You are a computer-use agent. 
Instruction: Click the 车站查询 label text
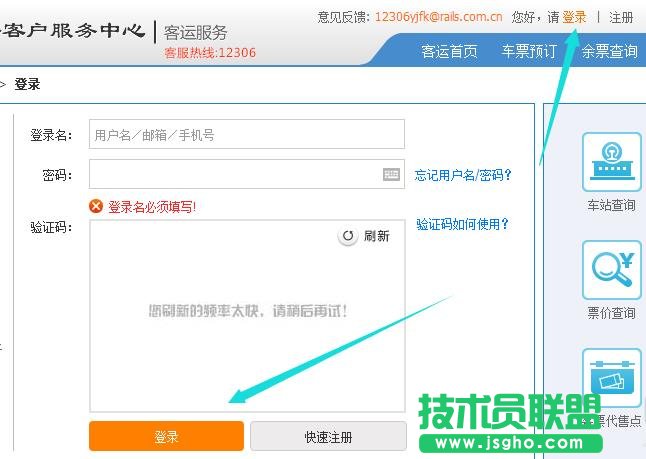click(x=611, y=205)
